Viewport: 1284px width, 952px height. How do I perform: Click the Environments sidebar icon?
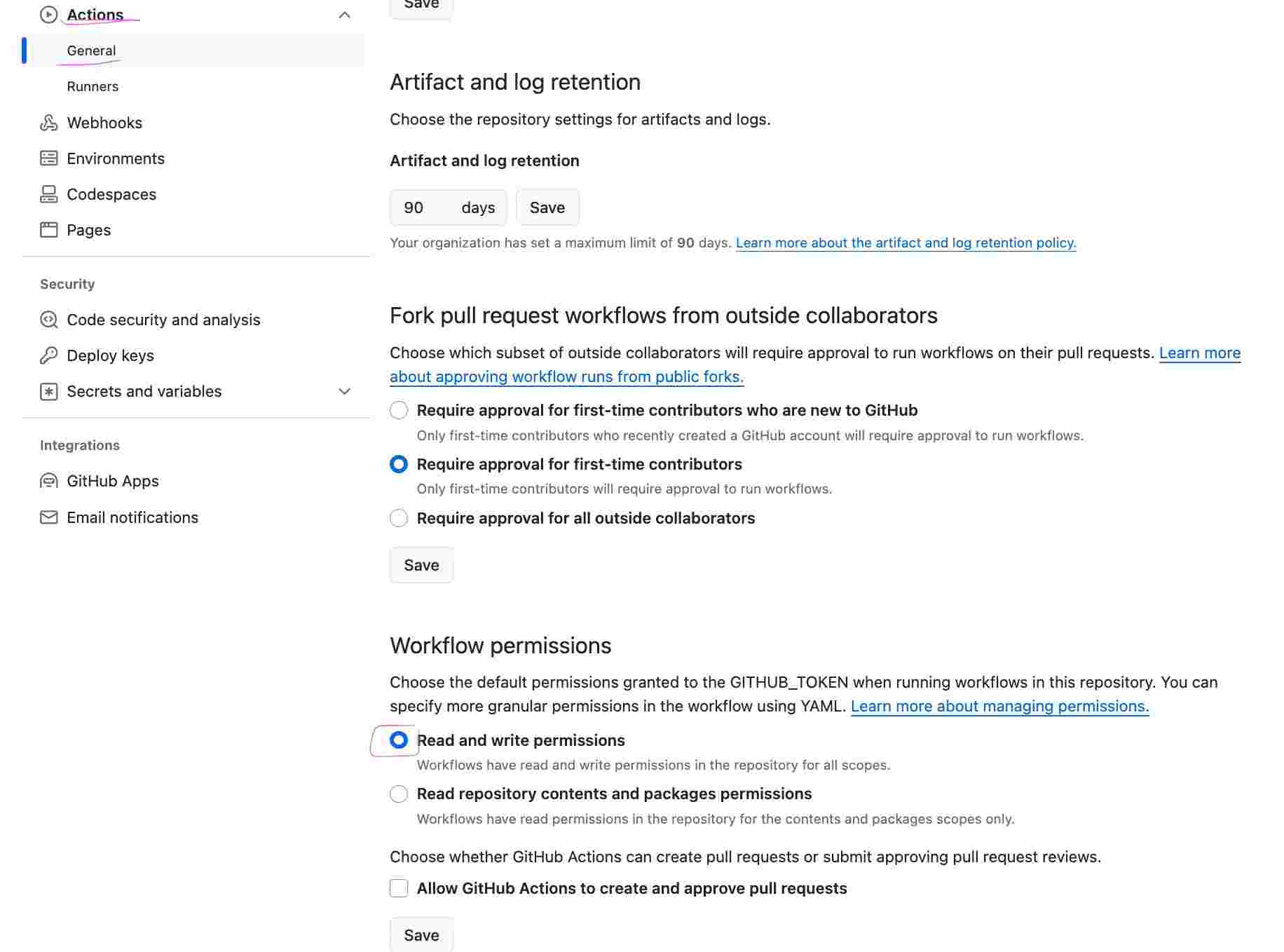coord(48,158)
